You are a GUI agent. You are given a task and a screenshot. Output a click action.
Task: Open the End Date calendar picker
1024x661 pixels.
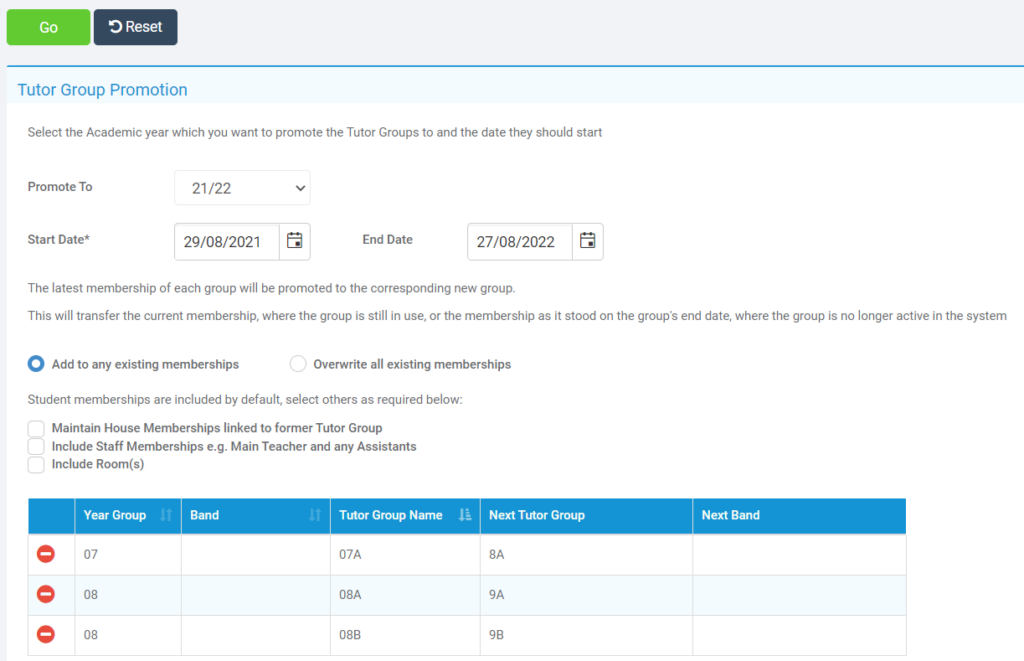(x=588, y=241)
